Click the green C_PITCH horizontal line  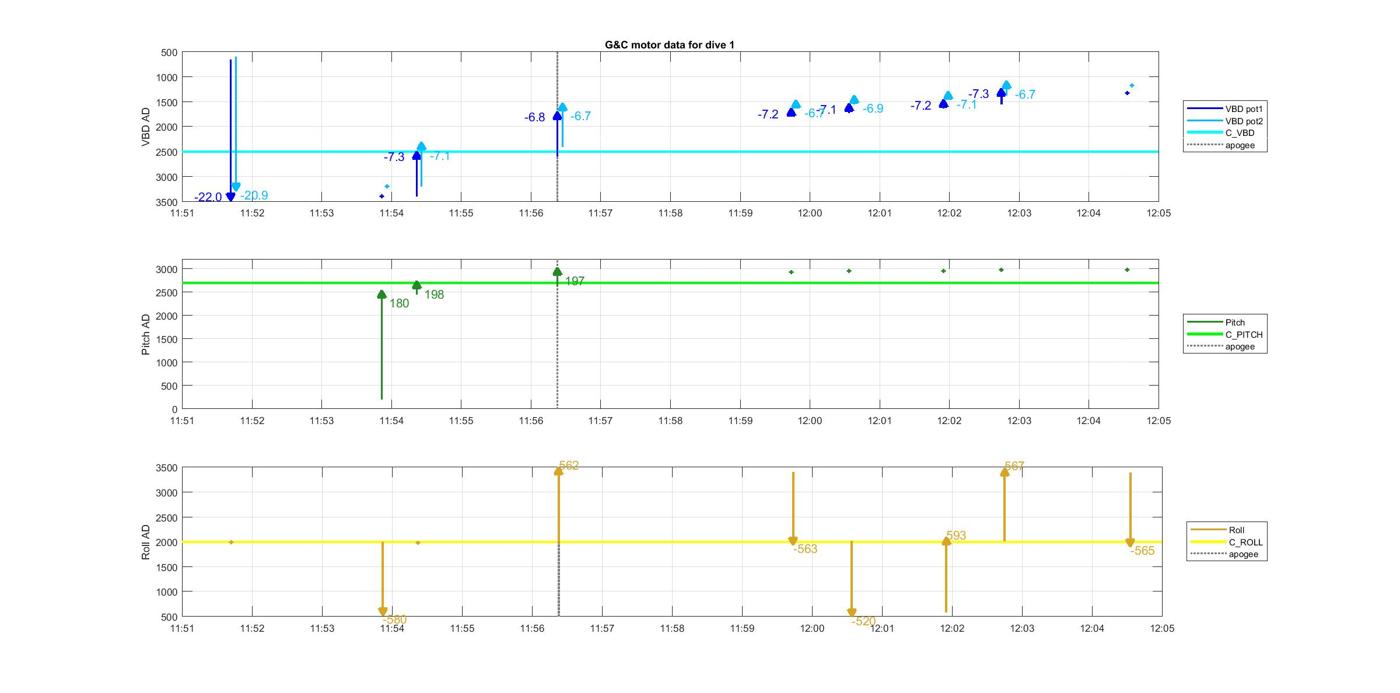[670, 283]
